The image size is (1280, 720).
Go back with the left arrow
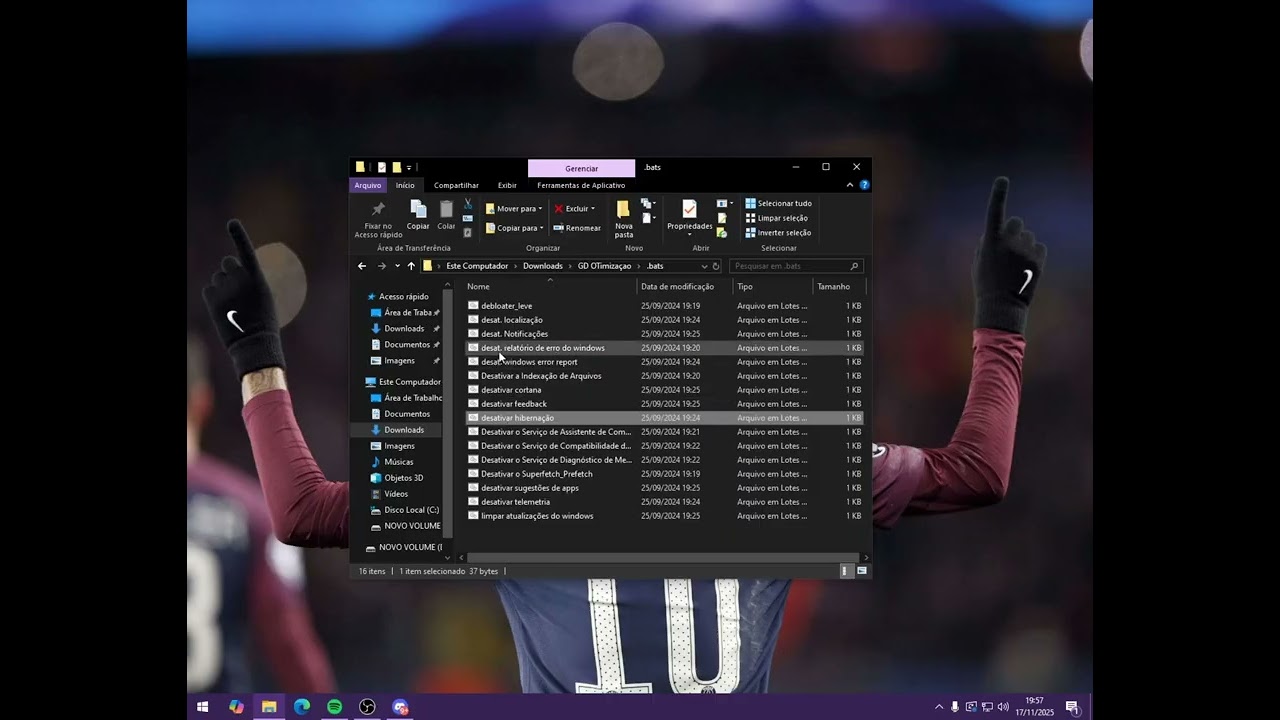coord(362,266)
